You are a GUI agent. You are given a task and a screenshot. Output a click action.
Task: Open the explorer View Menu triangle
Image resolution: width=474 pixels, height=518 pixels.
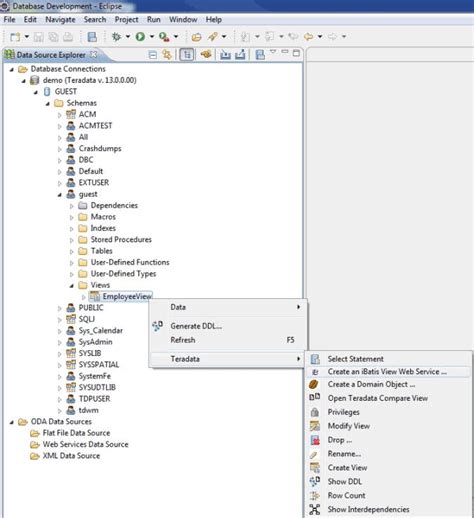click(273, 52)
